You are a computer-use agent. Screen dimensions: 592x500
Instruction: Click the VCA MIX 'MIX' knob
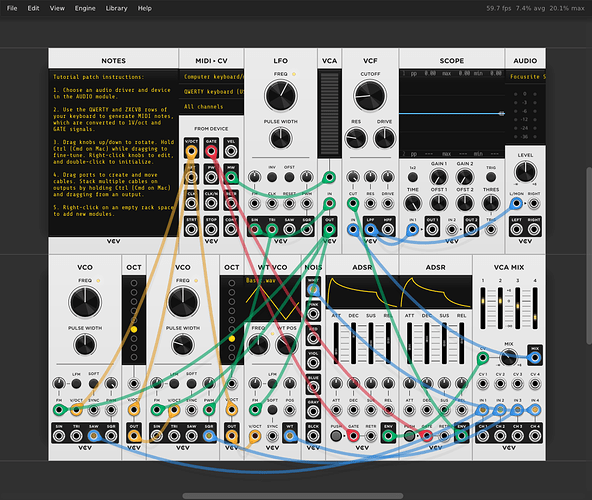(509, 357)
